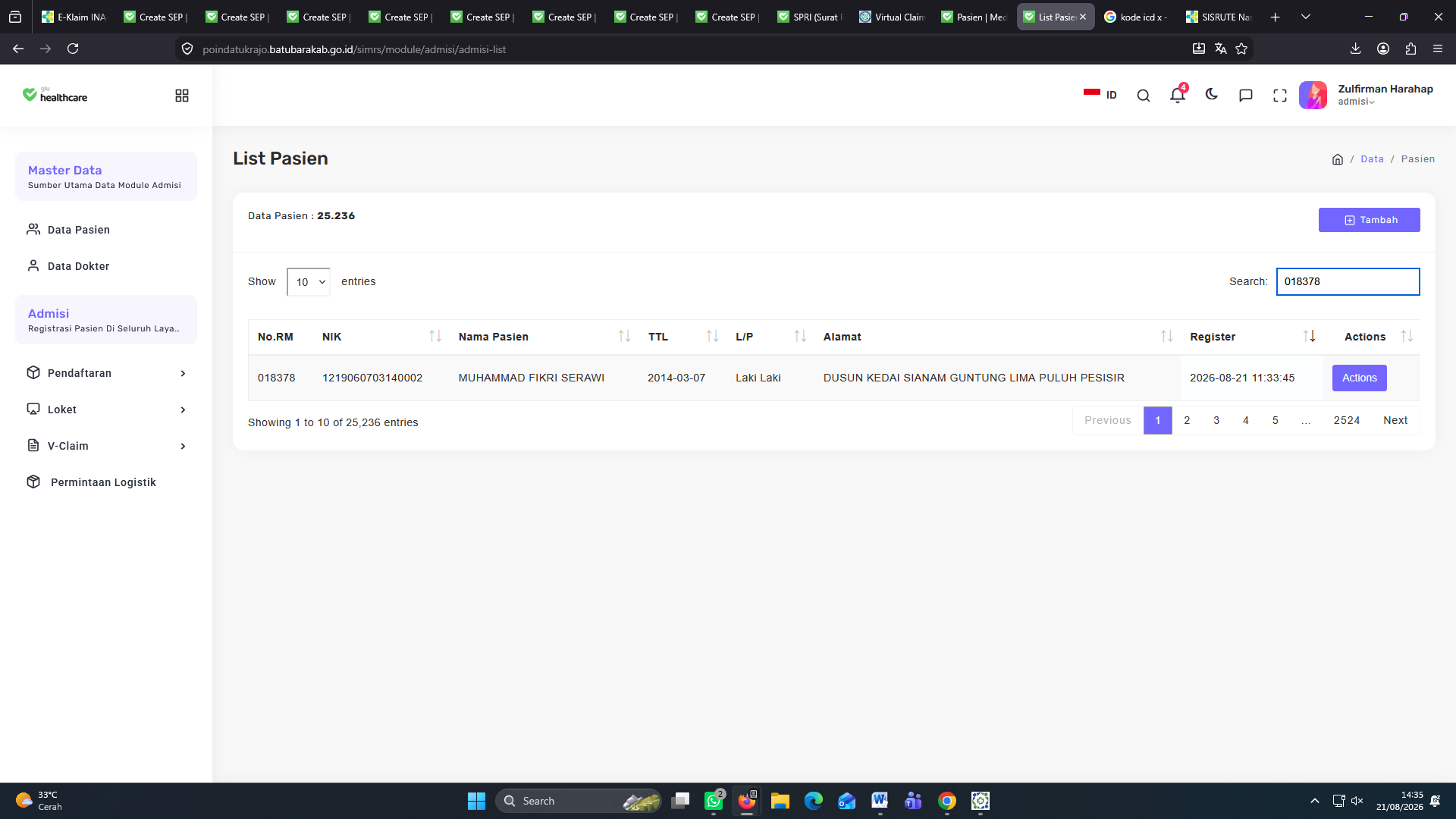The image size is (1456, 819).
Task: Open language selector ID flag
Action: tap(1100, 95)
